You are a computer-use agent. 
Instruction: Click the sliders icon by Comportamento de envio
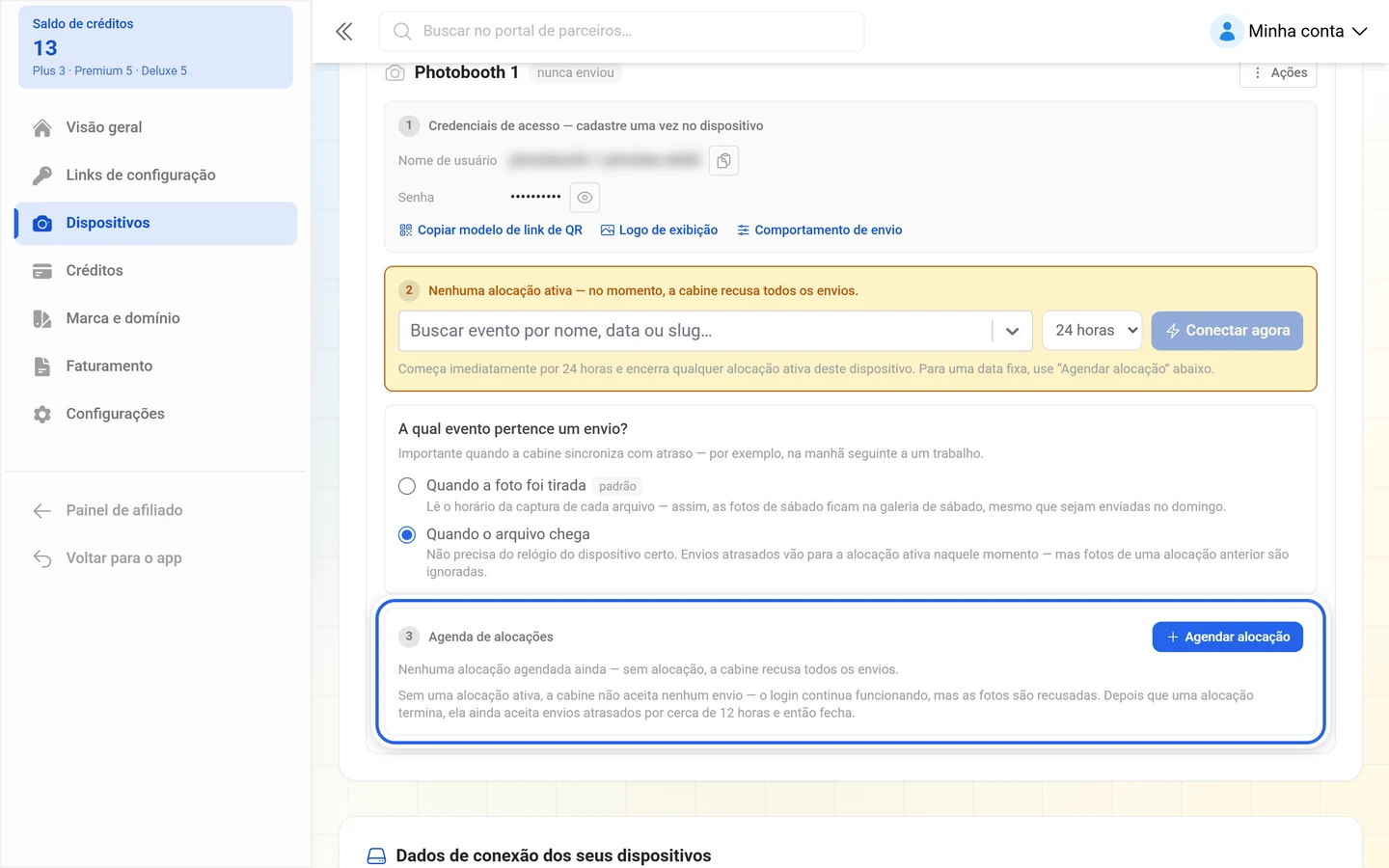point(743,230)
